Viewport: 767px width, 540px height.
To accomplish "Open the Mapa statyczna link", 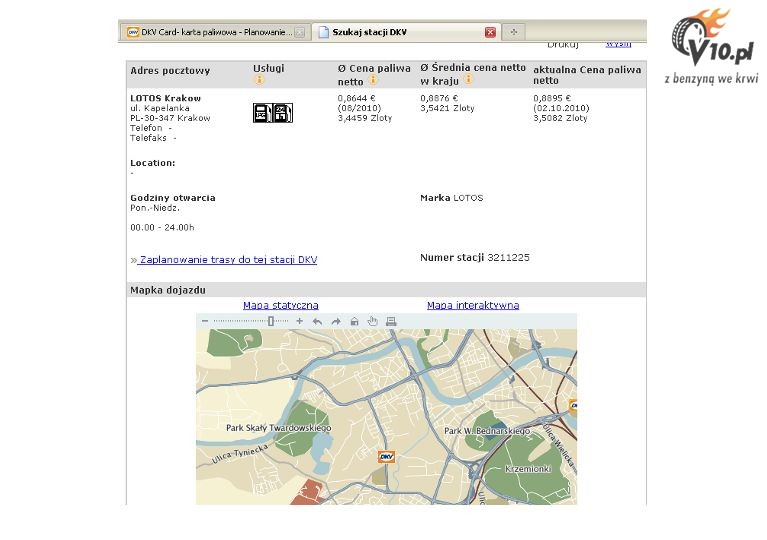I will coord(281,305).
